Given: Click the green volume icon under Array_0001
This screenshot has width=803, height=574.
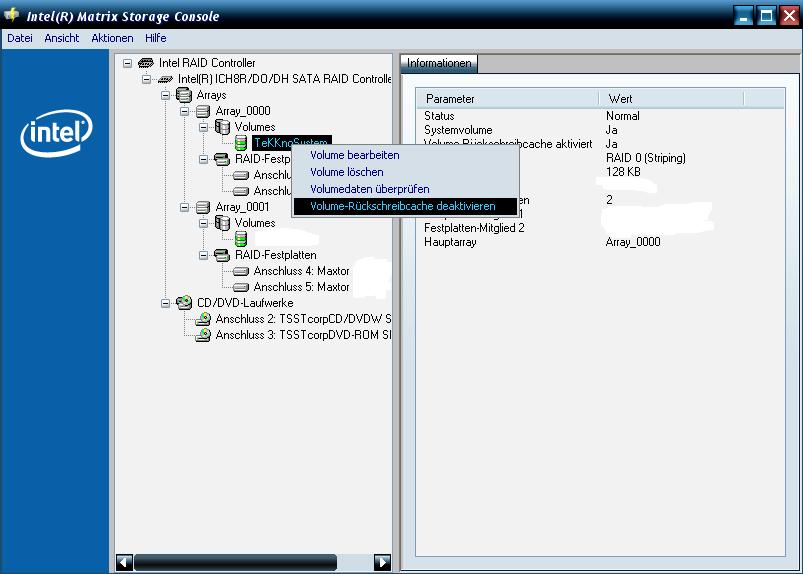Looking at the screenshot, I should click(241, 239).
